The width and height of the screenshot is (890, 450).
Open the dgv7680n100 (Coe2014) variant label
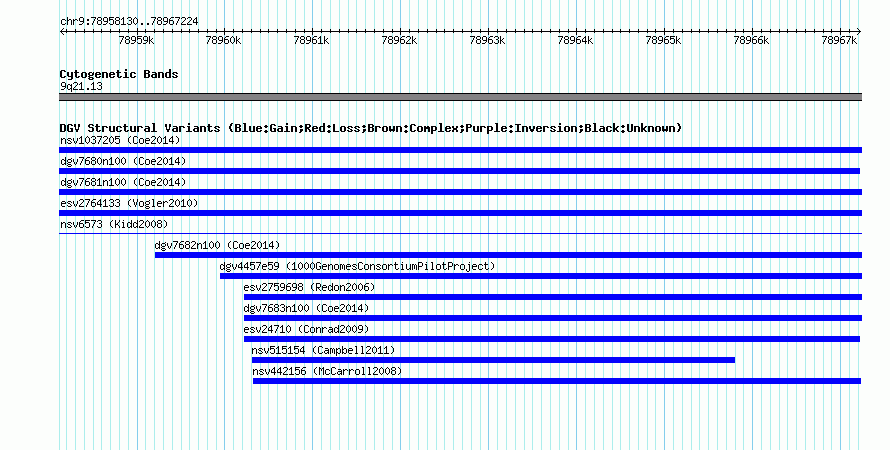pyautogui.click(x=123, y=161)
